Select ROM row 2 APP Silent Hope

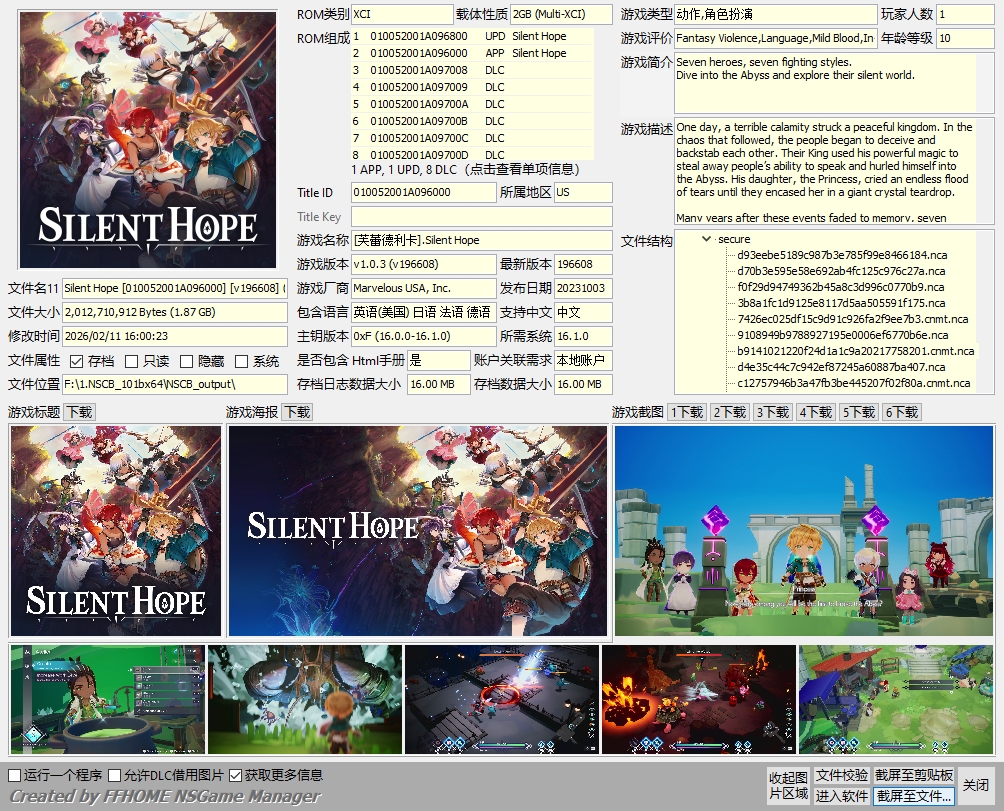[472, 53]
